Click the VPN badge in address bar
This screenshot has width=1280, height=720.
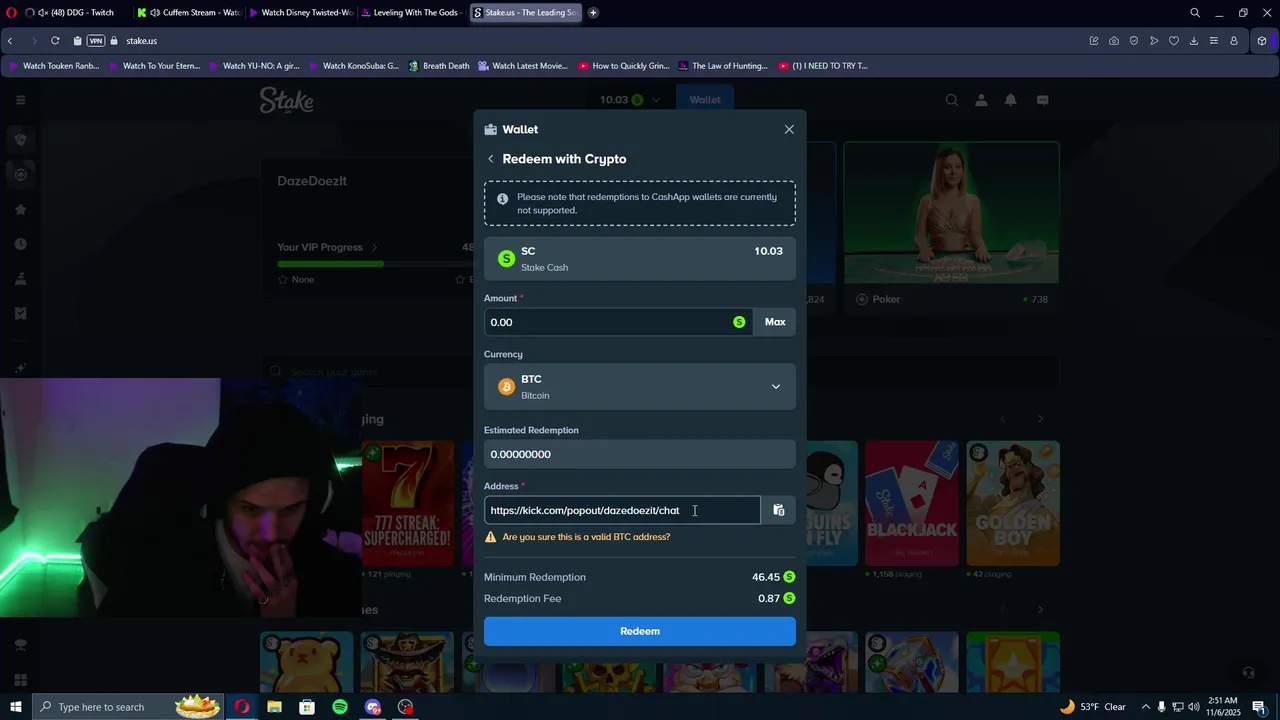pyautogui.click(x=96, y=41)
